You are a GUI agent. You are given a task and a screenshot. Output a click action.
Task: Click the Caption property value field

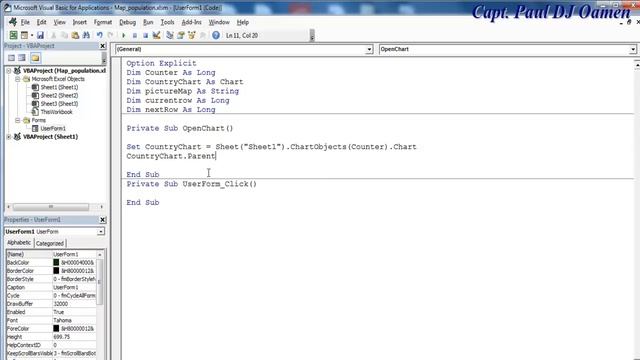(74, 287)
